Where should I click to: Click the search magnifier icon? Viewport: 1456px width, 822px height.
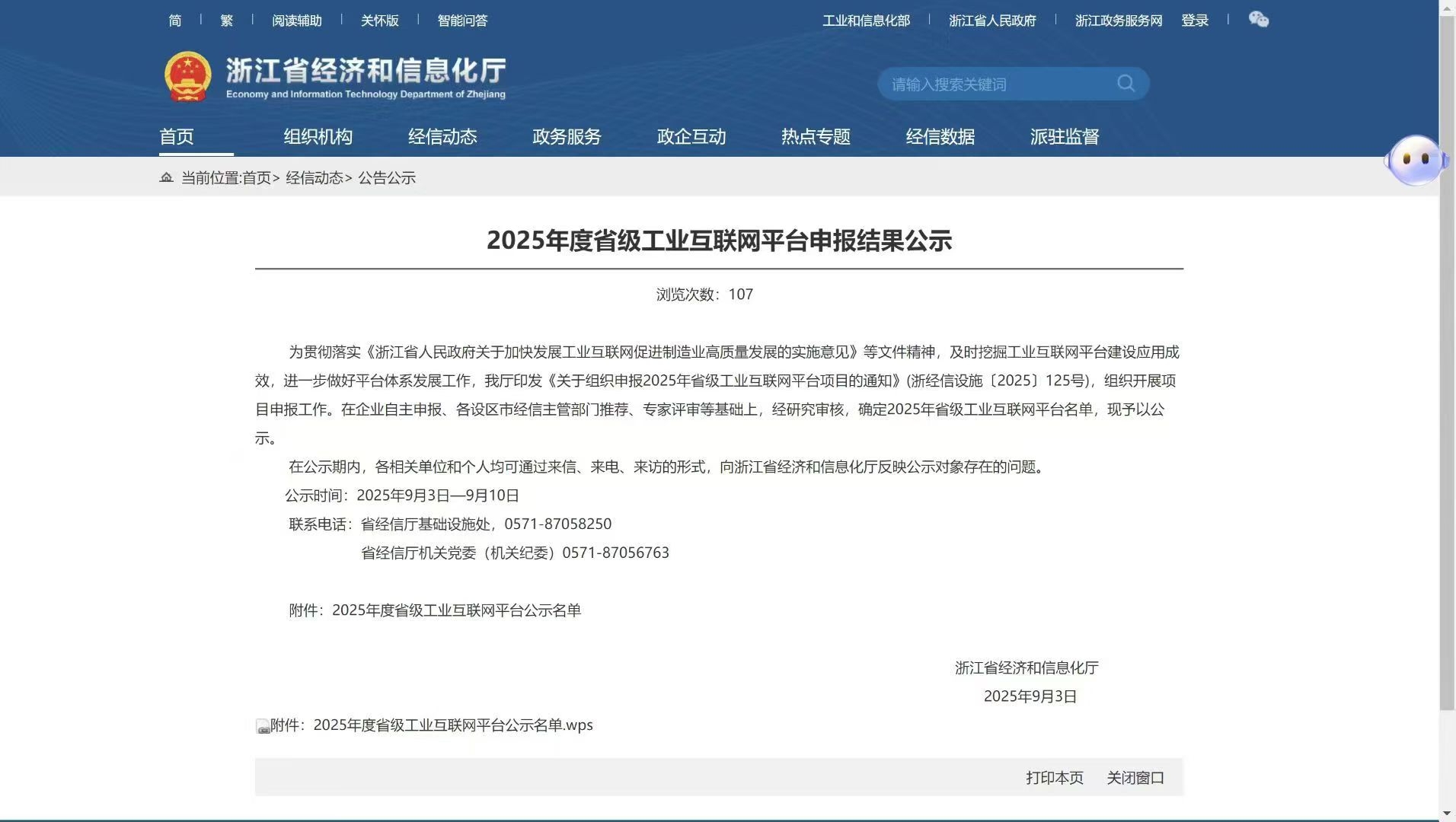(x=1126, y=83)
